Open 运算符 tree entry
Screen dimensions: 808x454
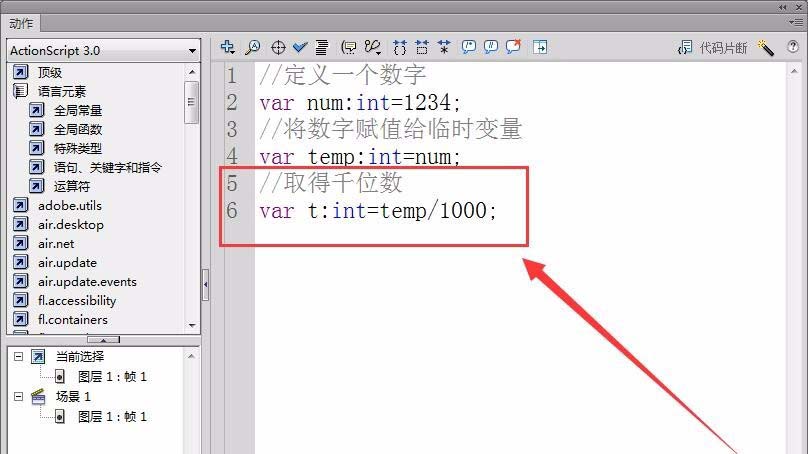coord(72,187)
